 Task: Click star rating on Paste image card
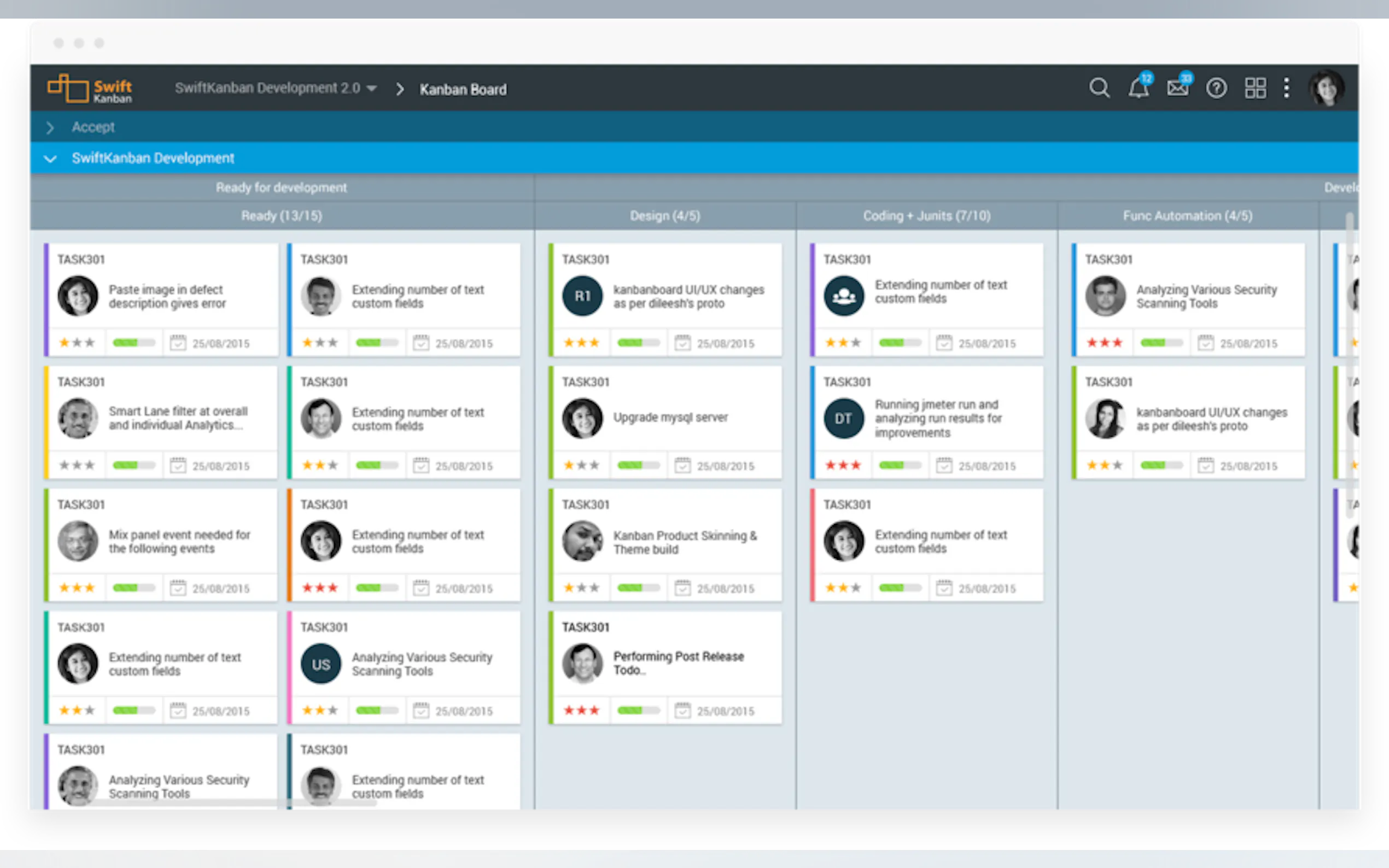click(x=77, y=343)
